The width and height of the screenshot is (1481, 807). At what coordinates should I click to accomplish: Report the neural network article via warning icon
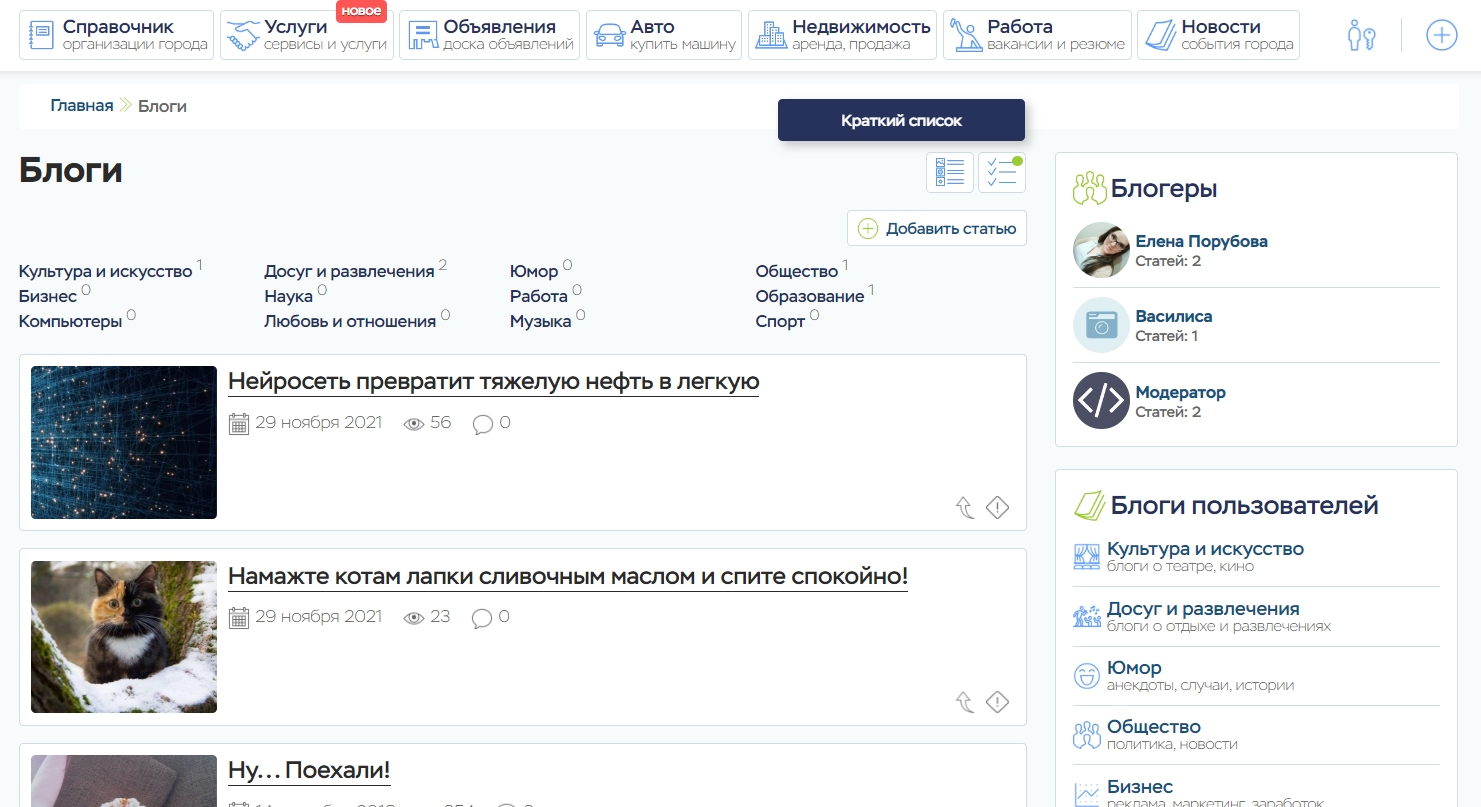tap(997, 508)
